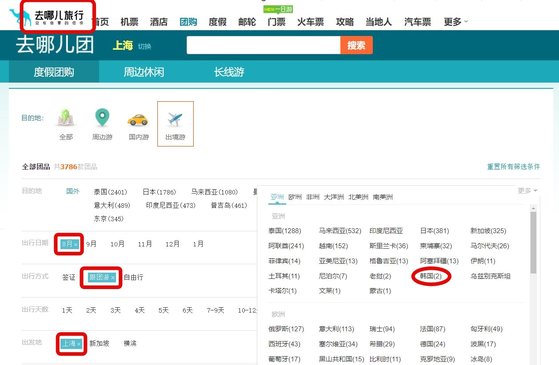
Task: Toggle the 1月 travel date filter
Action: tap(198, 244)
